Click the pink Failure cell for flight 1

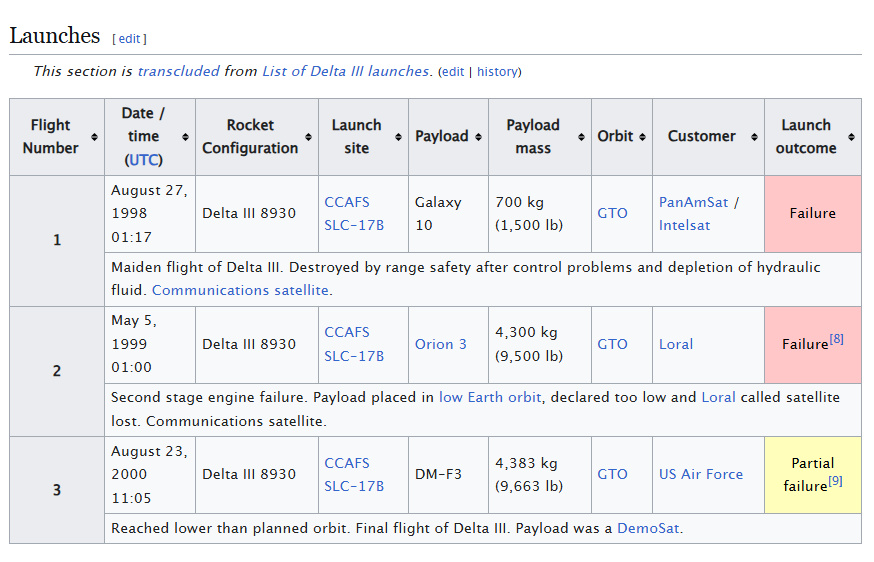[x=813, y=214]
